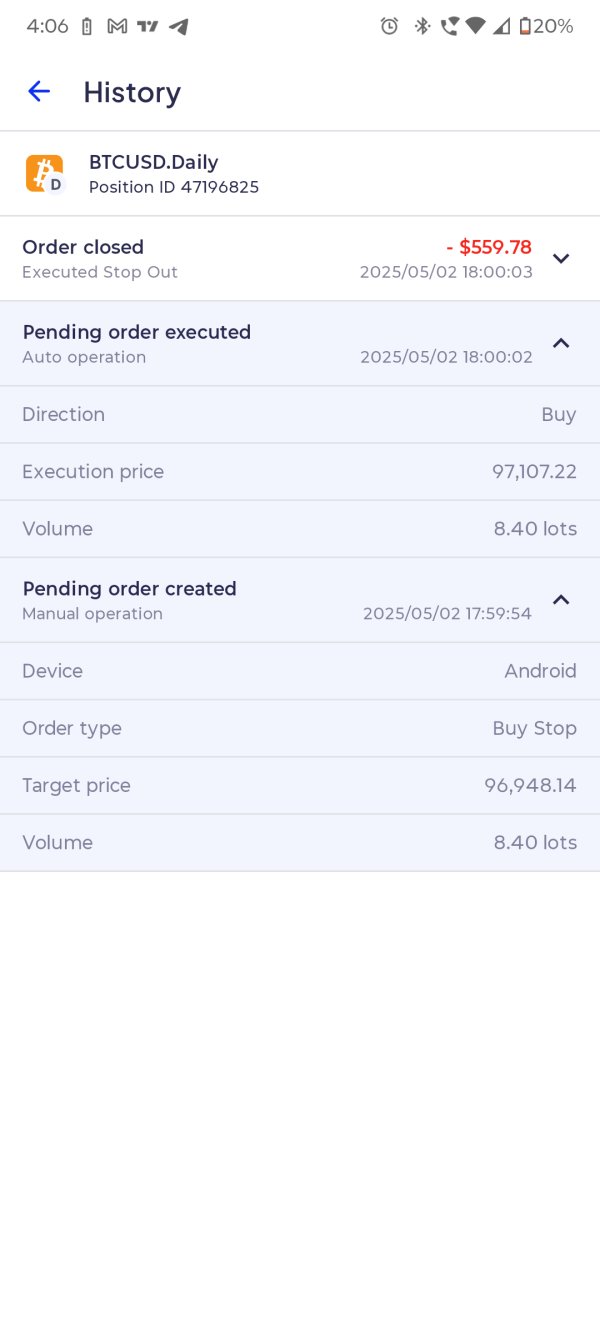This screenshot has width=600, height=1333.
Task: Tap the -$559.78 loss amount
Action: [x=489, y=247]
